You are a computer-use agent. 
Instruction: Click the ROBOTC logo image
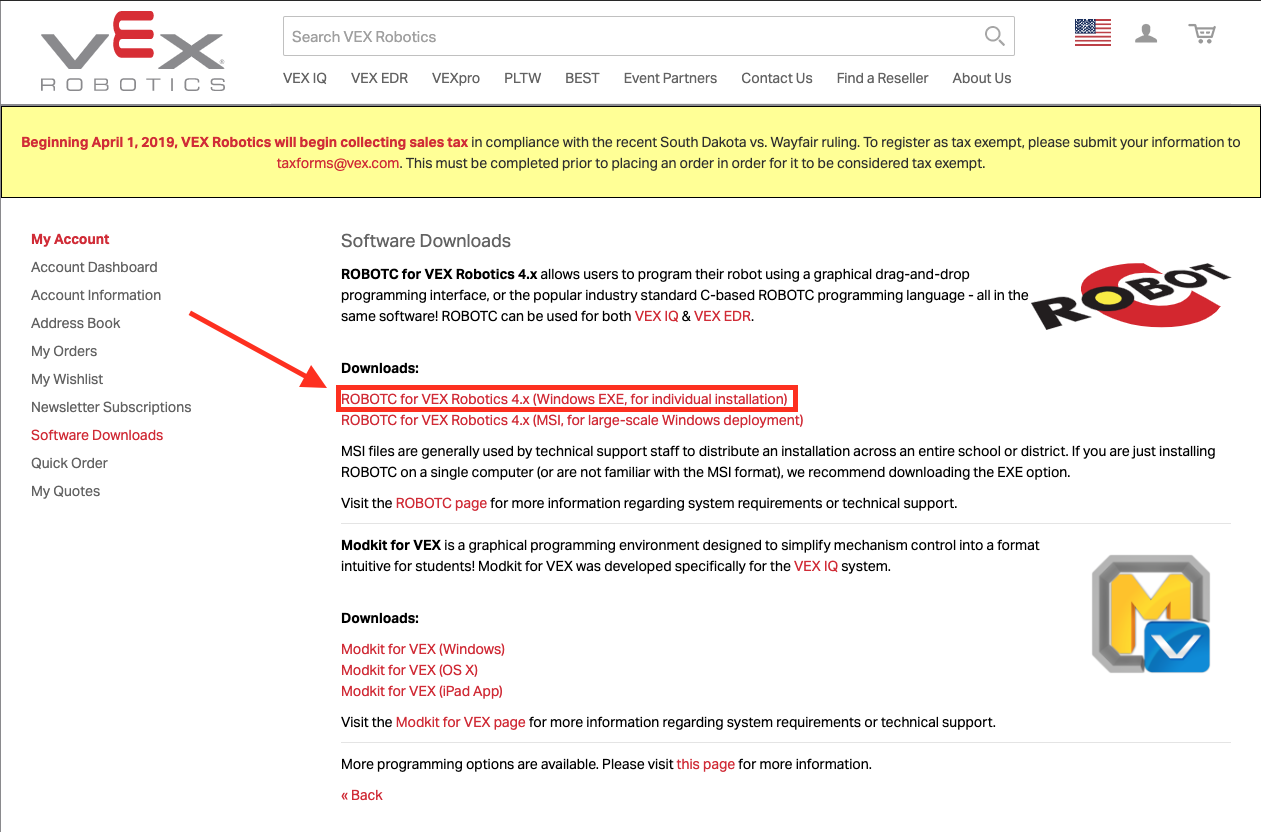click(1131, 296)
